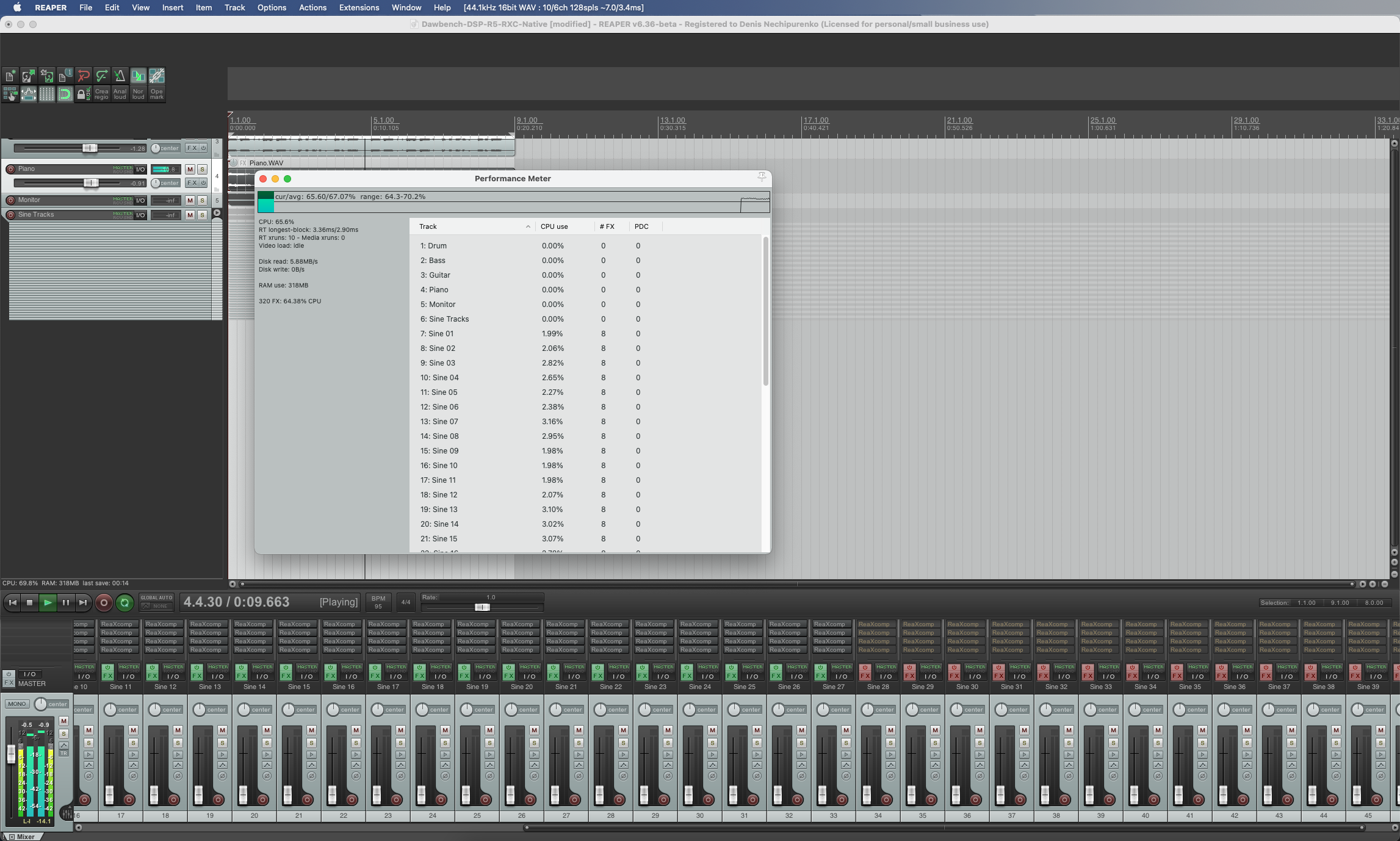Screen dimensions: 1400x841
Task: Click the 9.1.00 timeline ruler marker
Action: pos(528,120)
